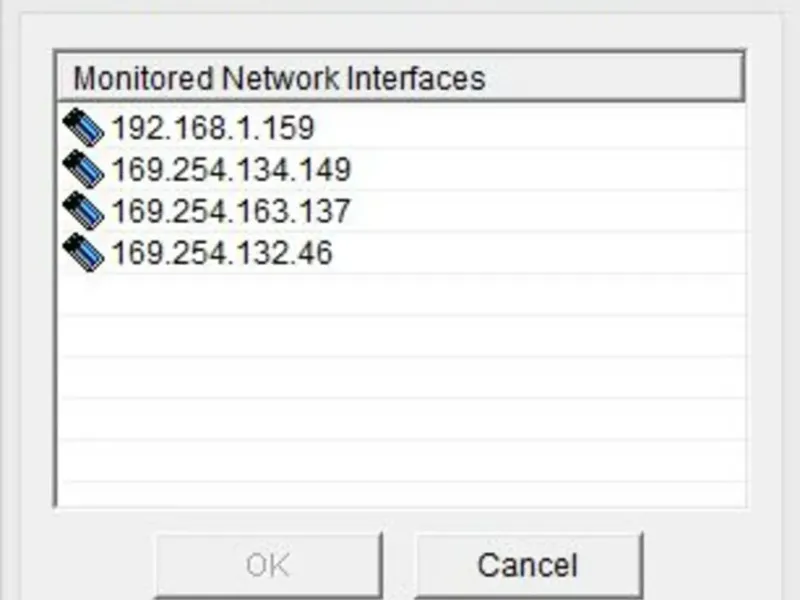Click the first empty row below 169.254.132.46

pos(400,295)
